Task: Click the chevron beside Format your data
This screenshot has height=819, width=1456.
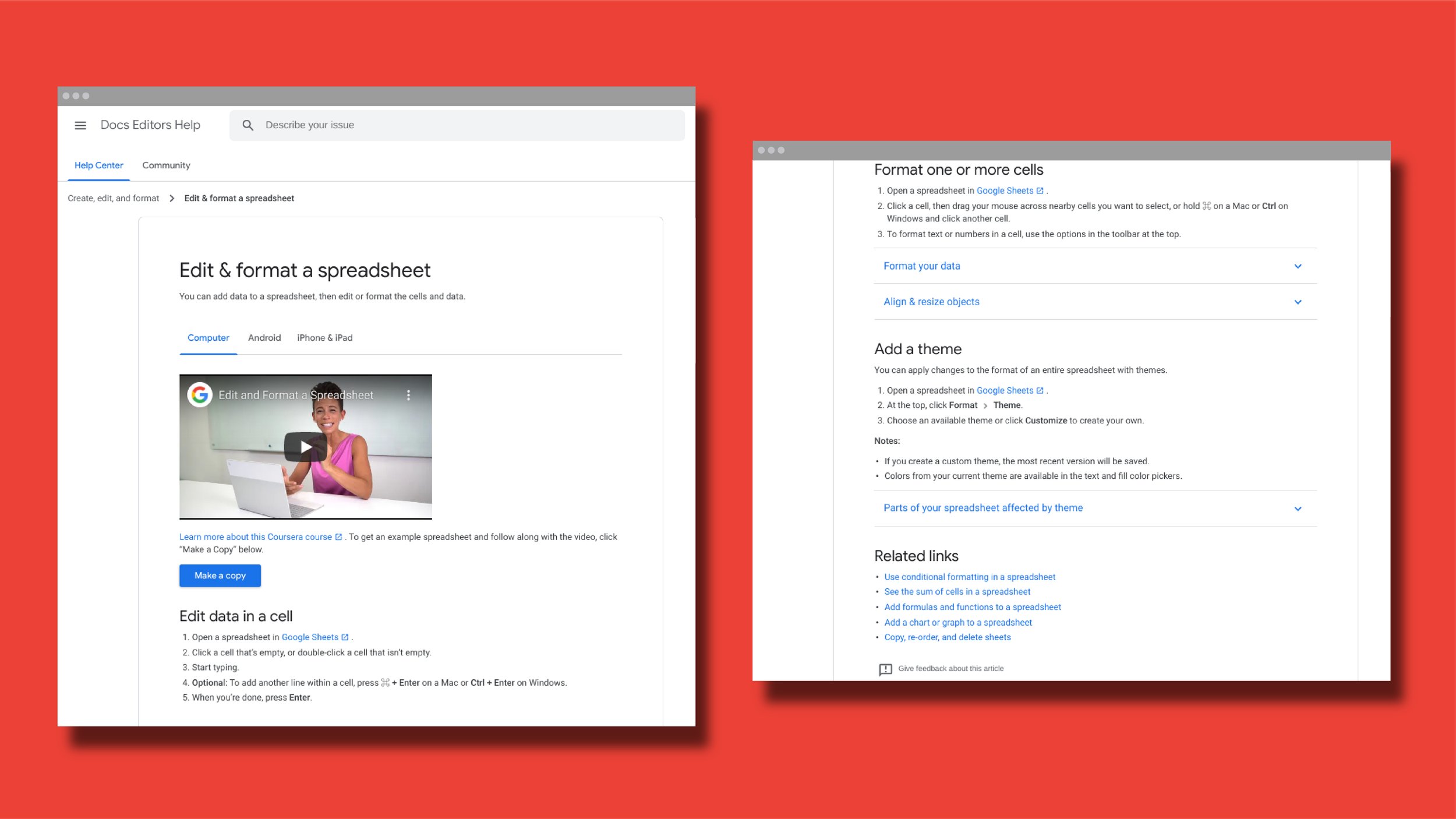Action: pyautogui.click(x=1298, y=266)
